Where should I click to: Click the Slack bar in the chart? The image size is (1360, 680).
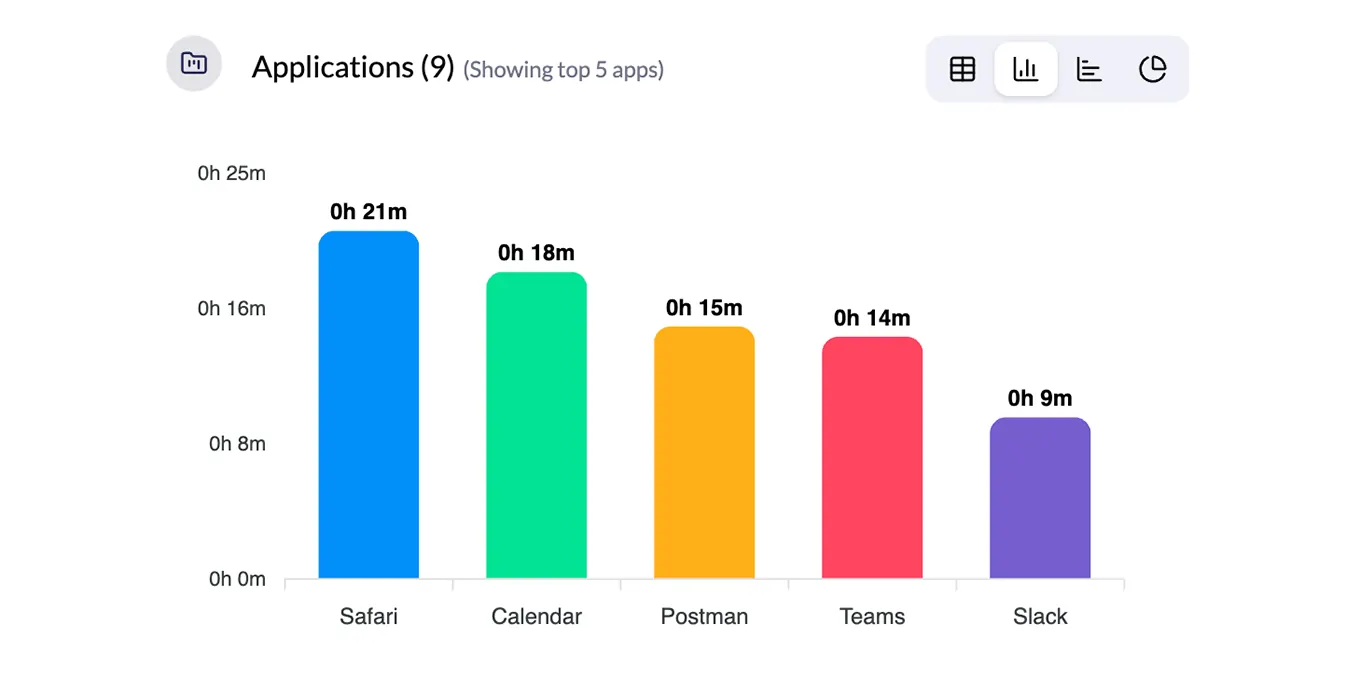[1040, 498]
